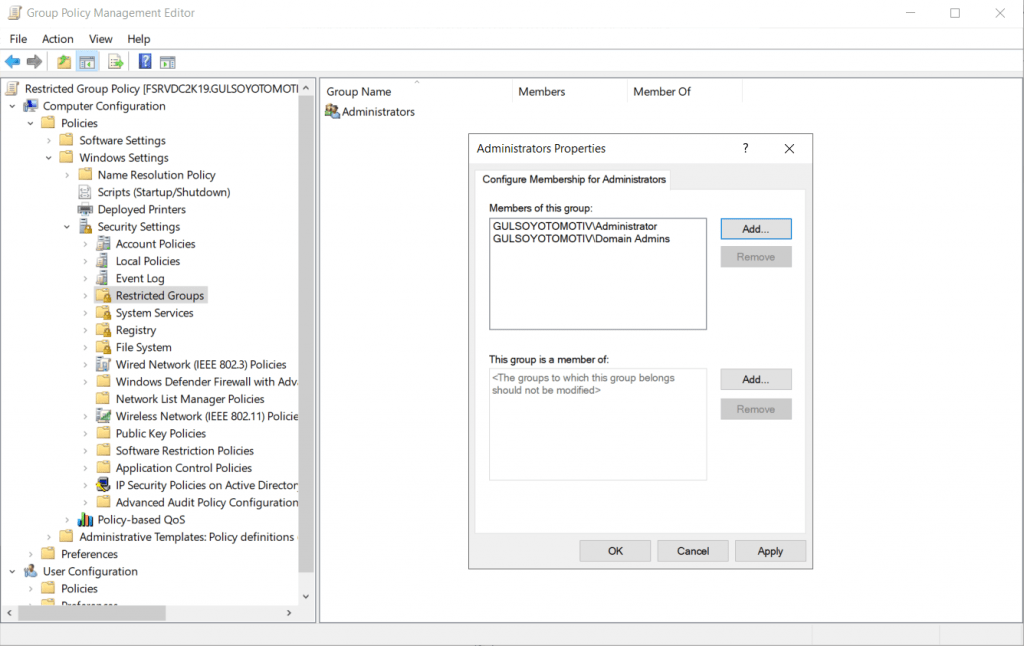This screenshot has height=646, width=1024.
Task: Open the Action menu
Action: 58,39
